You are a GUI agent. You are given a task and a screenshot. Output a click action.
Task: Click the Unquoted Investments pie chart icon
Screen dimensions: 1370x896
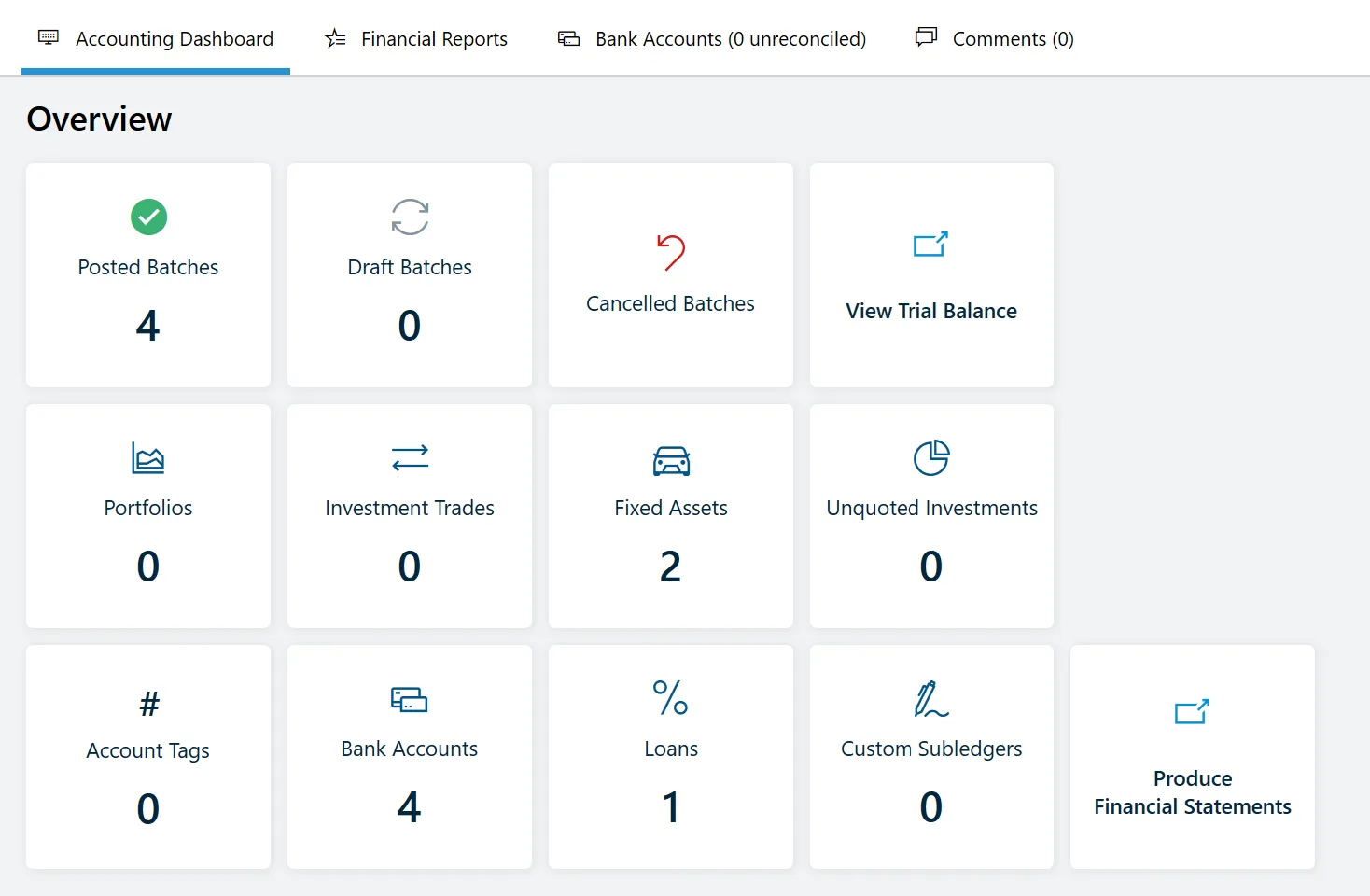[x=930, y=458]
